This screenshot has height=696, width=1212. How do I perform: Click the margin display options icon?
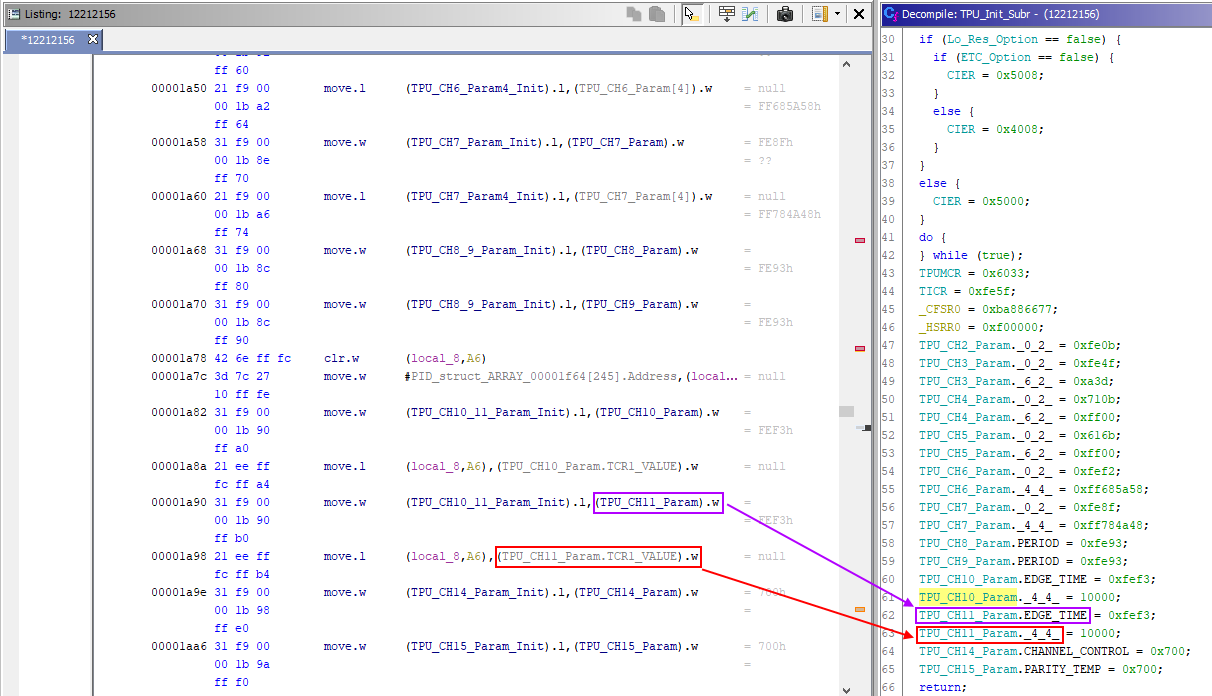[818, 14]
